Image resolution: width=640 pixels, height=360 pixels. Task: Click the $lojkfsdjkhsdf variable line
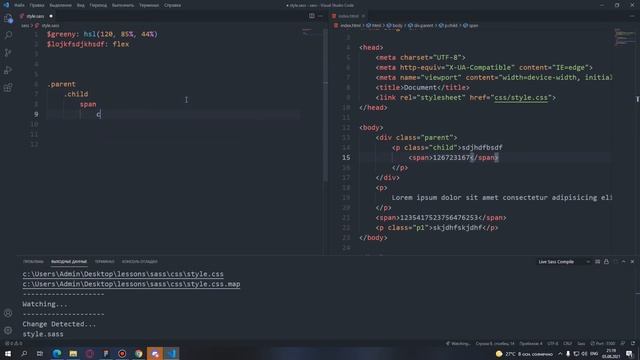coord(88,44)
